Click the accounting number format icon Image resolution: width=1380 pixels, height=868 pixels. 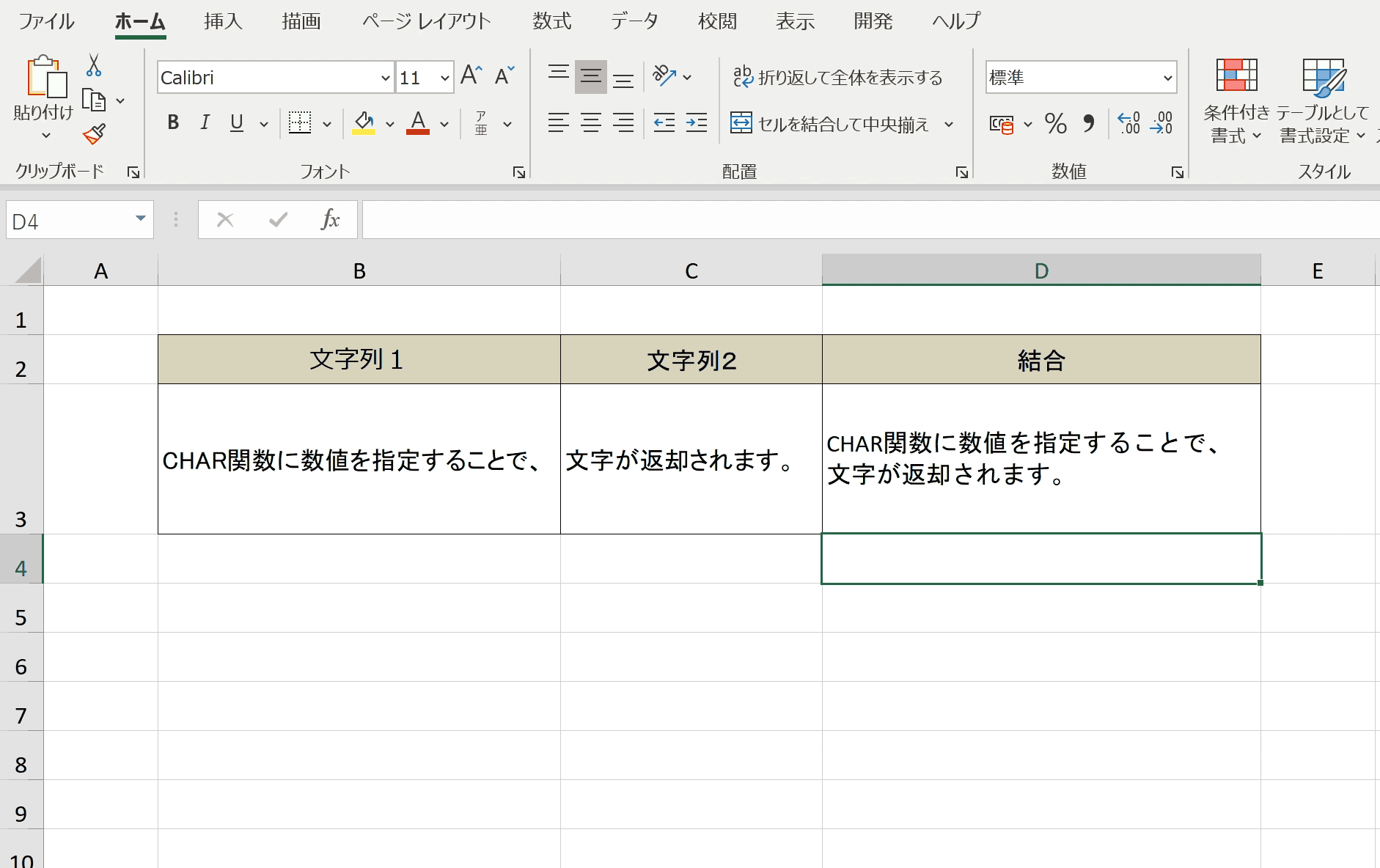point(1001,124)
